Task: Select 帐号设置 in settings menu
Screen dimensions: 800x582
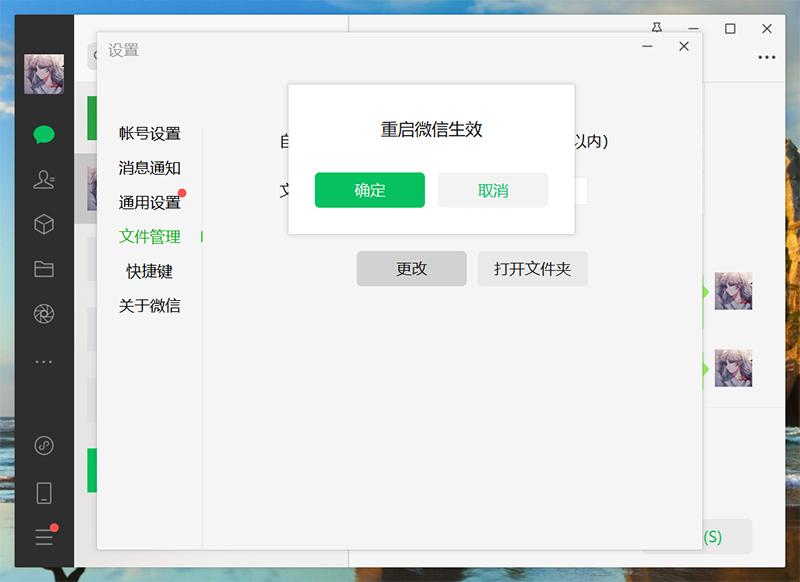Action: click(x=149, y=134)
